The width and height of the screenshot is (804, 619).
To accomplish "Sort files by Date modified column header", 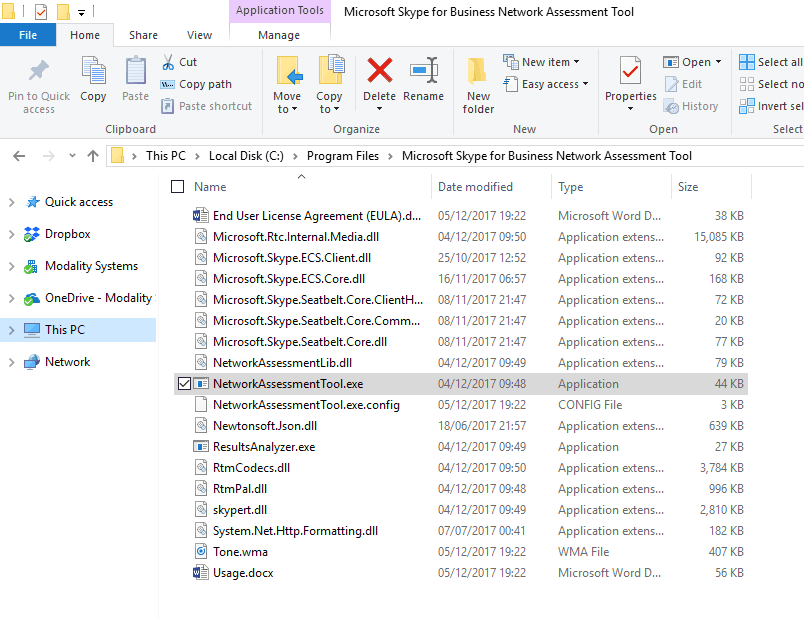I will [x=475, y=187].
